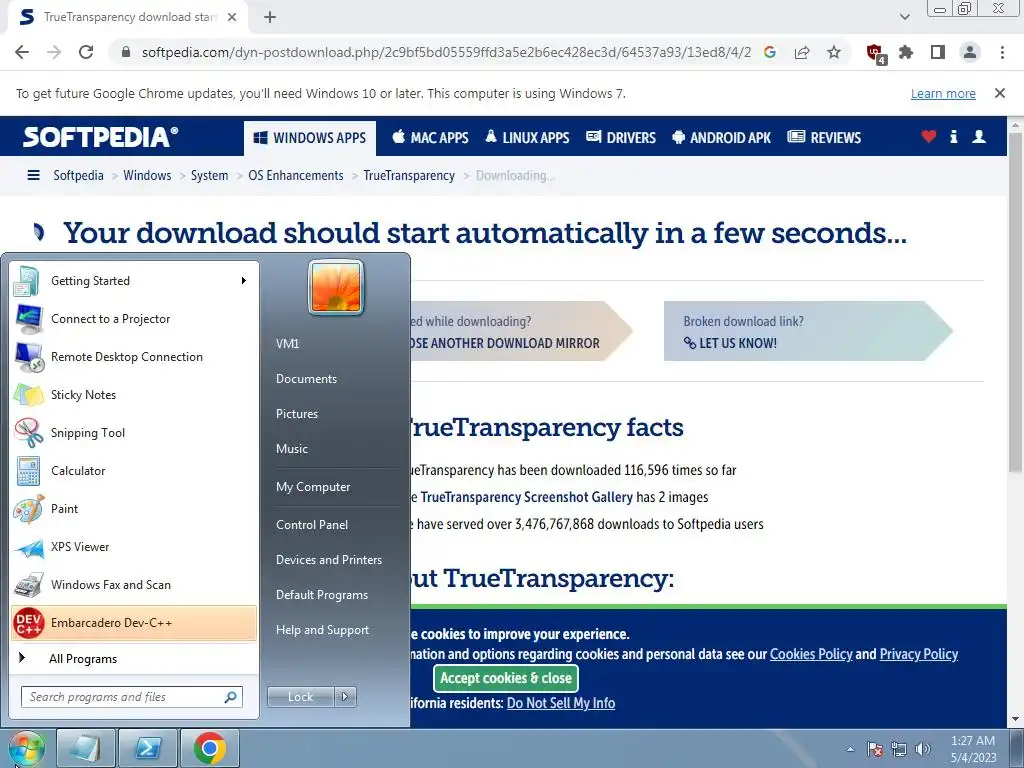
Task: Select REVIEWS tab
Action: (x=824, y=138)
